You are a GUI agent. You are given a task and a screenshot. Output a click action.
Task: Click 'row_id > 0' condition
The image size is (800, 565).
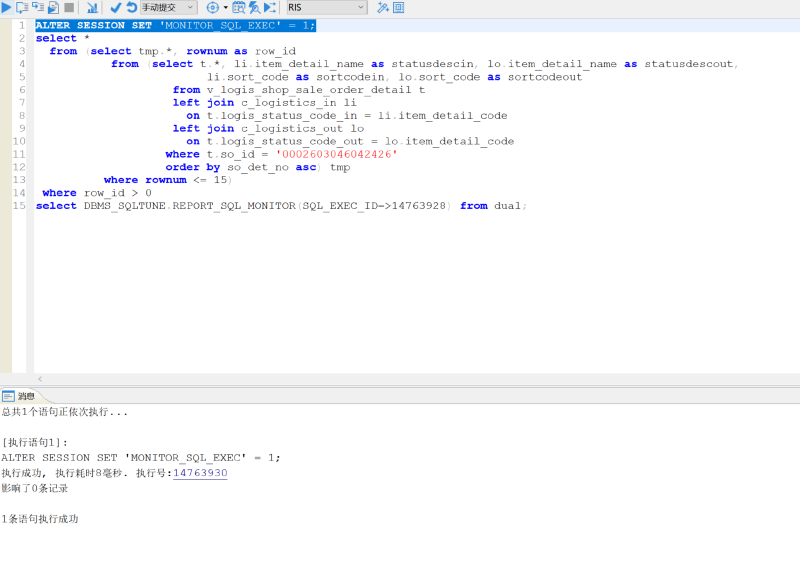pos(117,193)
